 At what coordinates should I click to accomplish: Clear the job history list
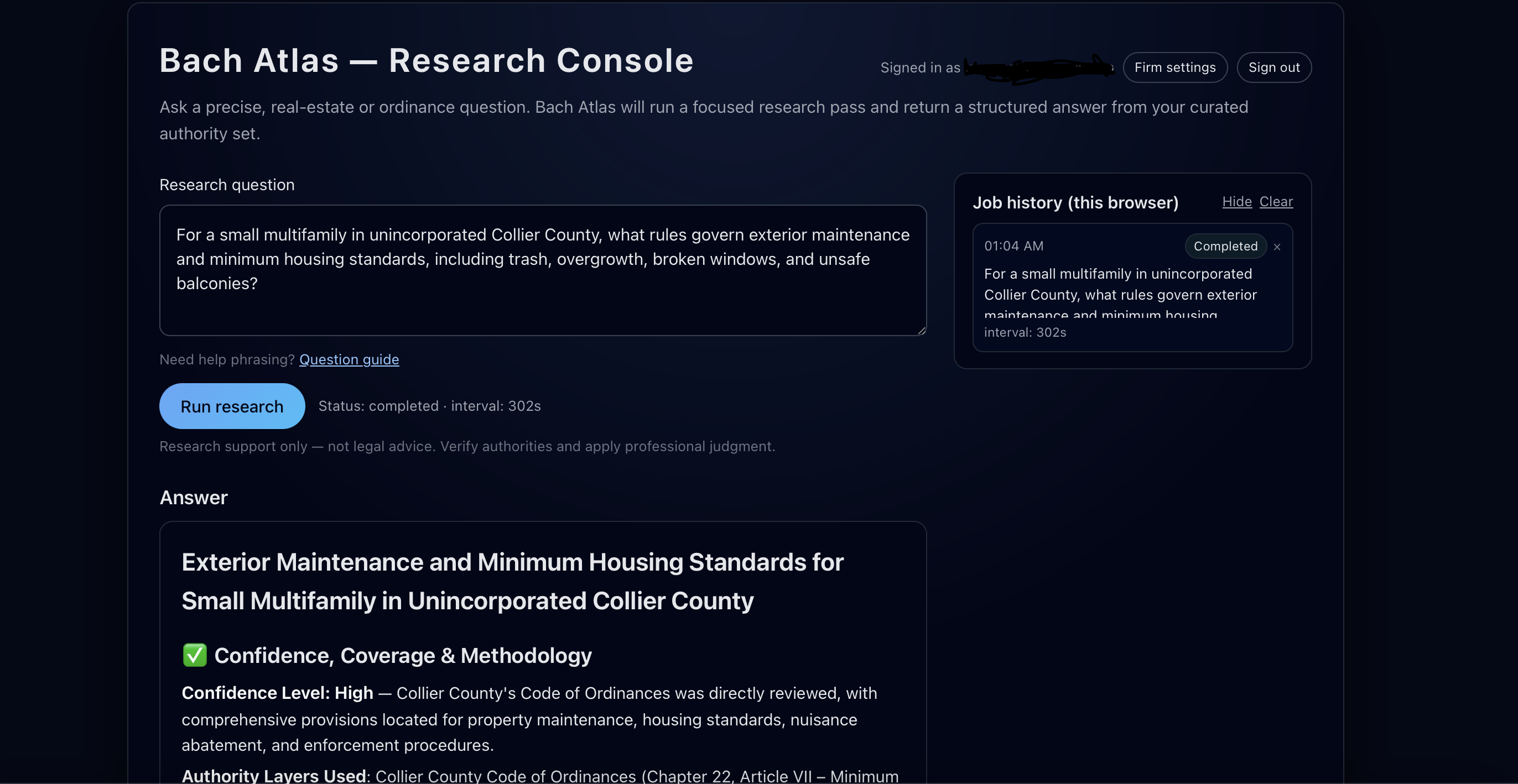coord(1276,201)
